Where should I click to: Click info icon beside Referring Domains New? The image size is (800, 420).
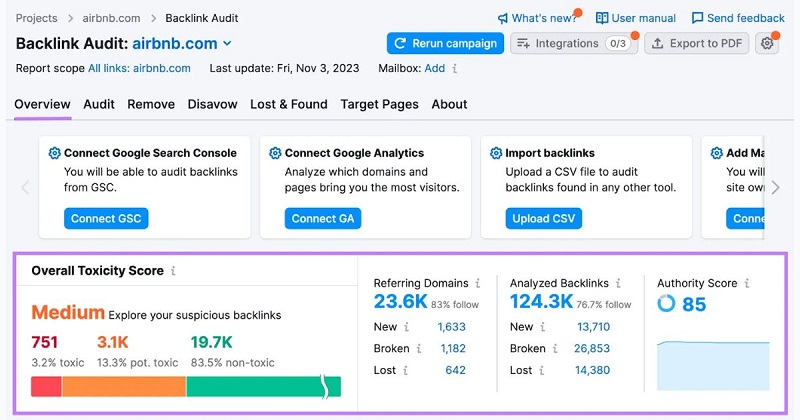pyautogui.click(x=407, y=327)
